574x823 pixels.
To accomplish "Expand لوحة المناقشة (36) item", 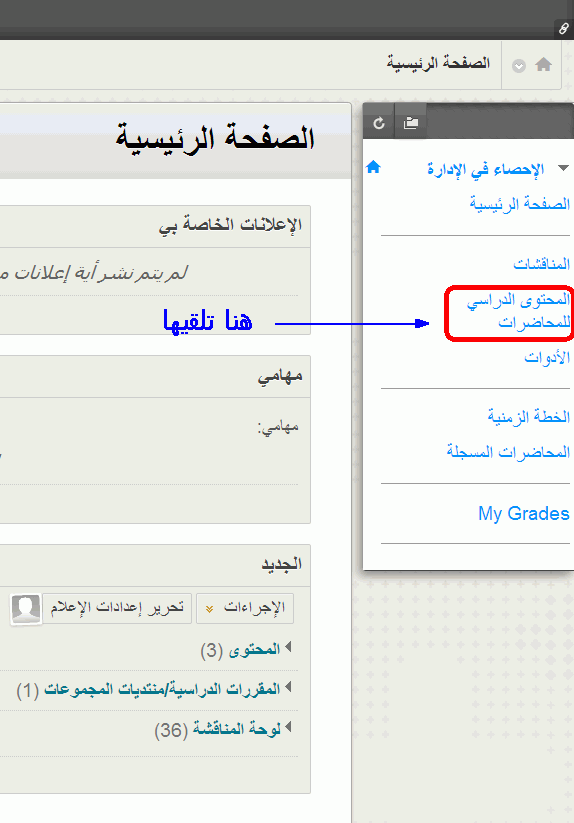I will tap(223, 729).
